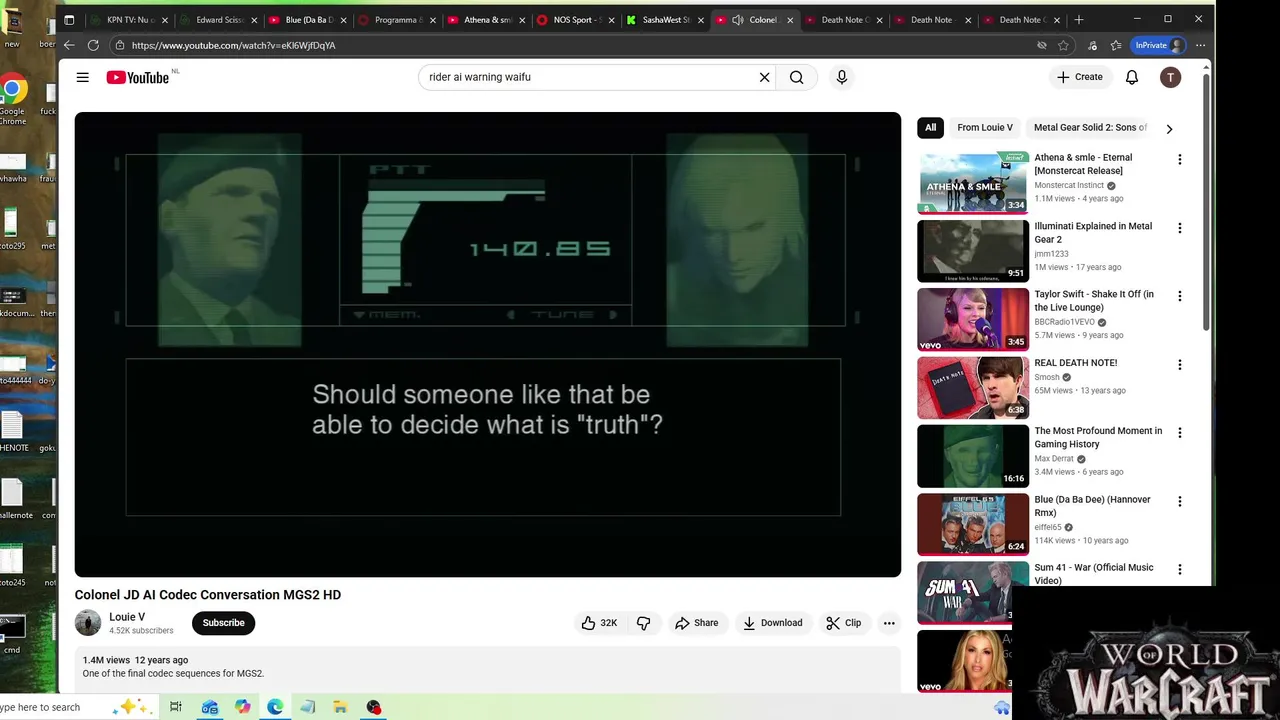The image size is (1280, 720).
Task: Share this video
Action: [x=696, y=623]
